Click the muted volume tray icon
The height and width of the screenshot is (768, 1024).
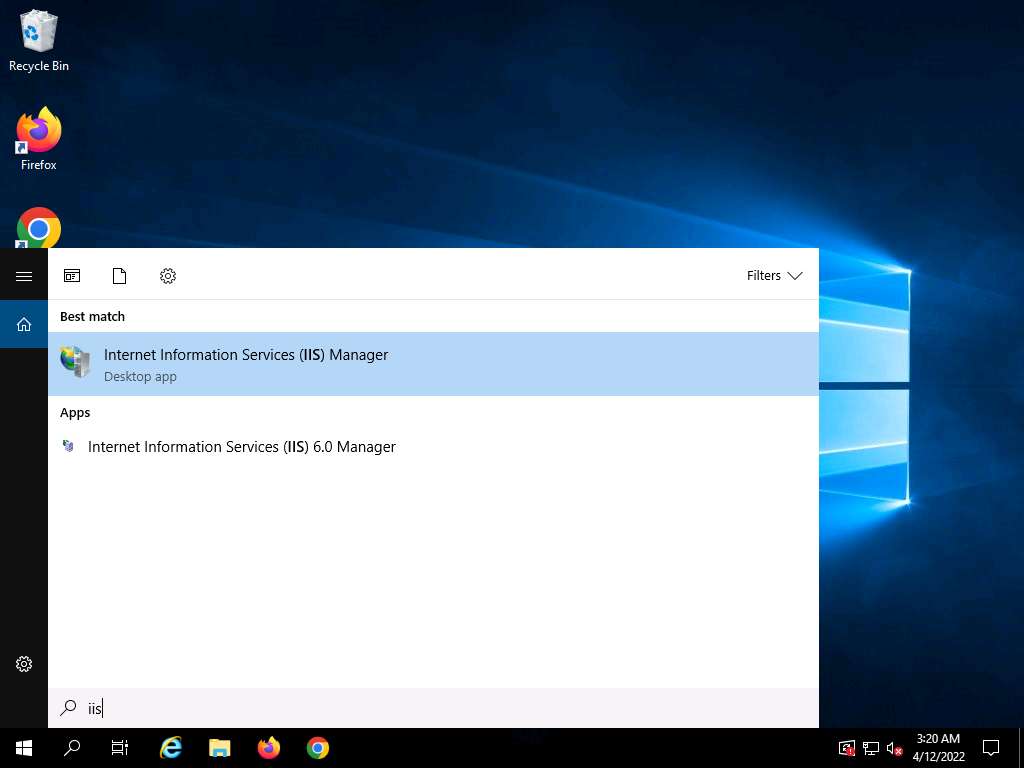tap(895, 748)
